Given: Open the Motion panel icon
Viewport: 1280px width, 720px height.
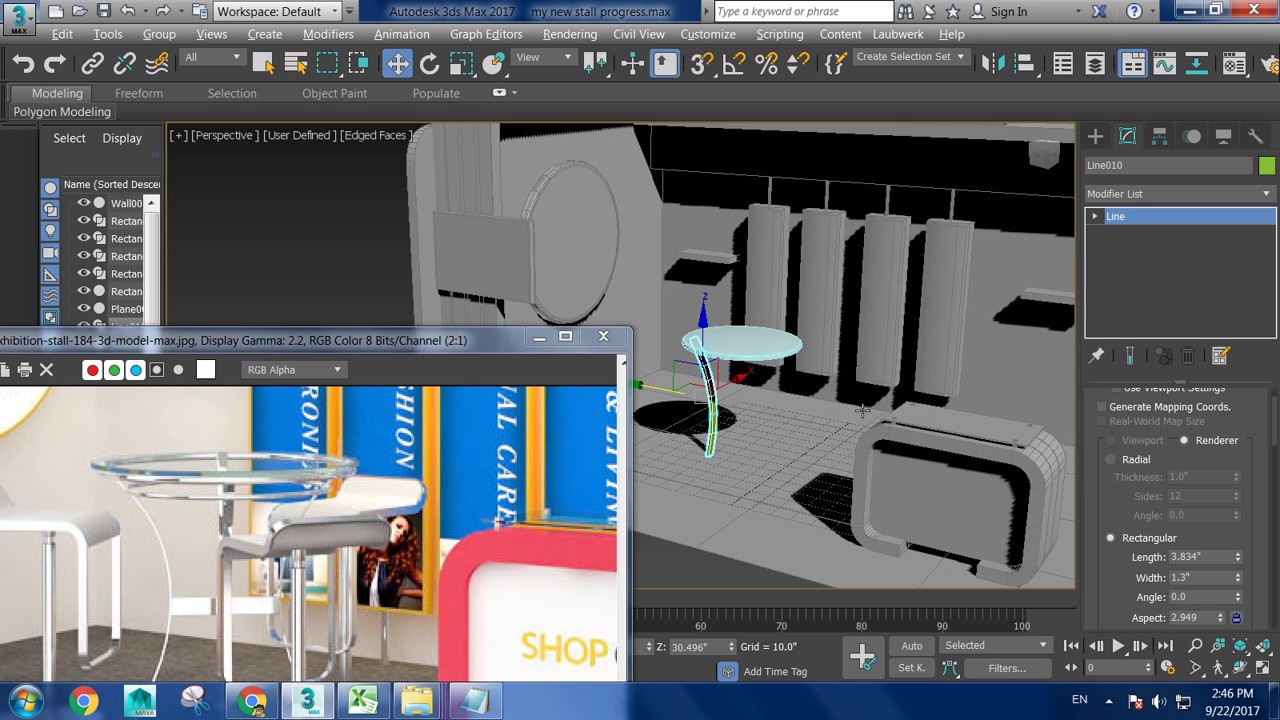Looking at the screenshot, I should tap(1192, 136).
